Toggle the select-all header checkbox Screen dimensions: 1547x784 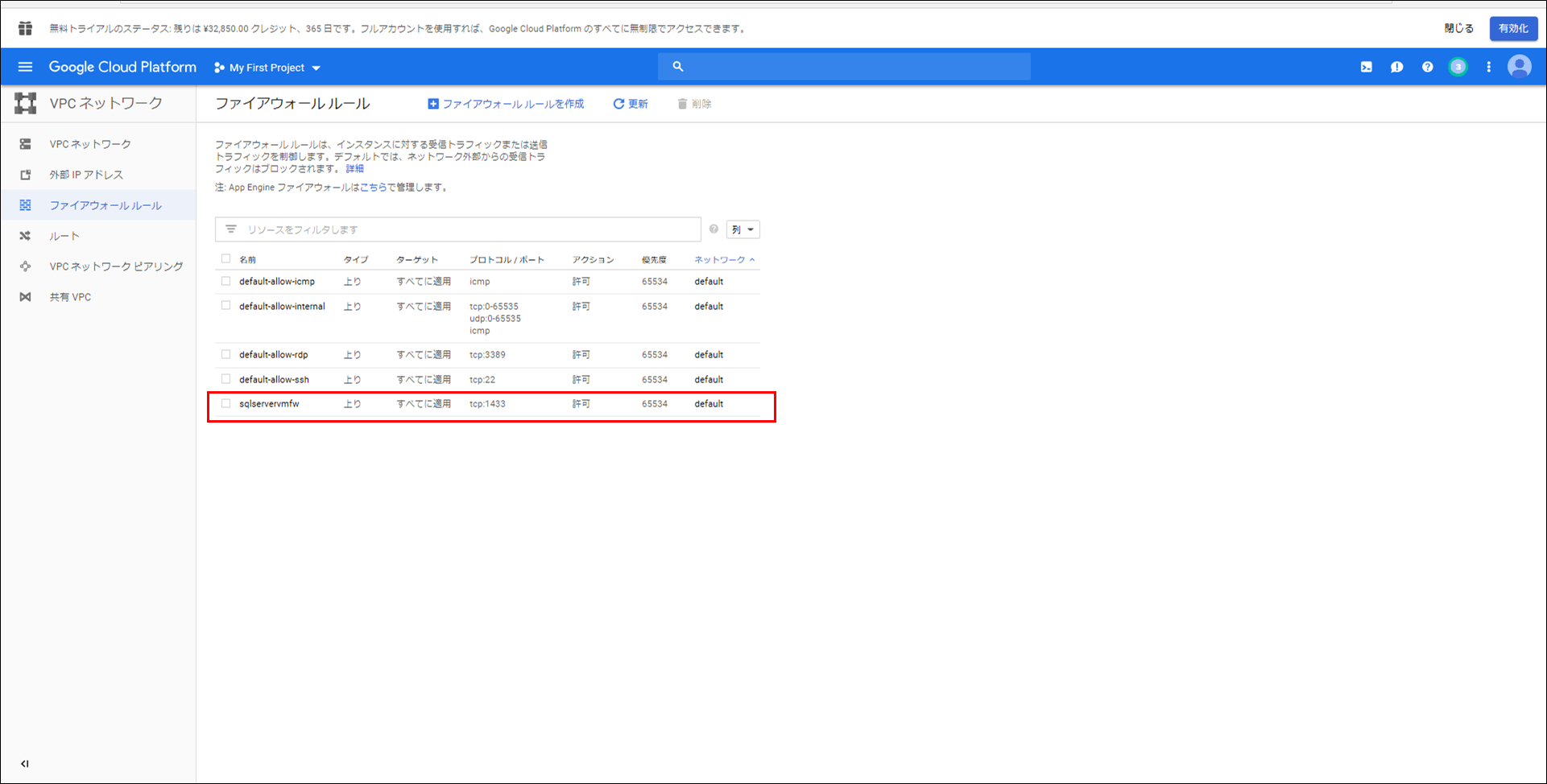point(226,259)
